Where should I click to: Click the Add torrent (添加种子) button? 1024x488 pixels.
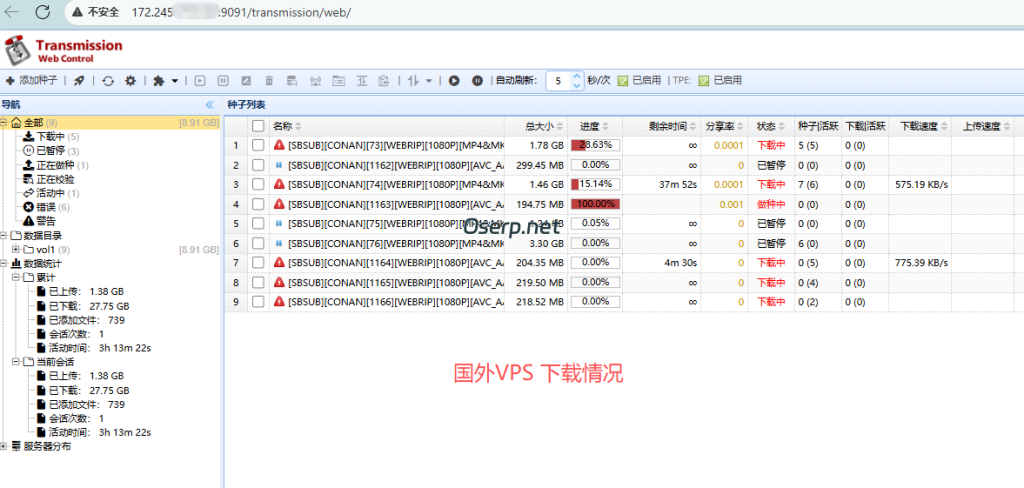pyautogui.click(x=31, y=80)
